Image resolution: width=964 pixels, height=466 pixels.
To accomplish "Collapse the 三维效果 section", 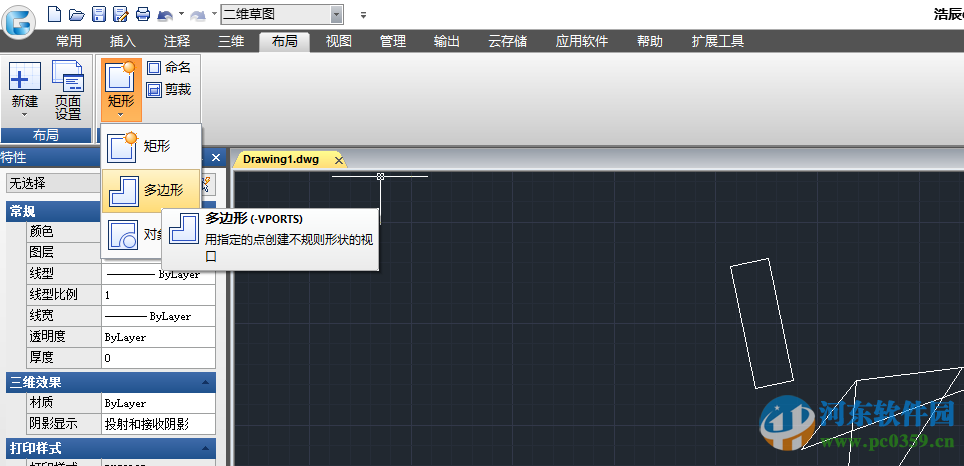I will pos(111,382).
